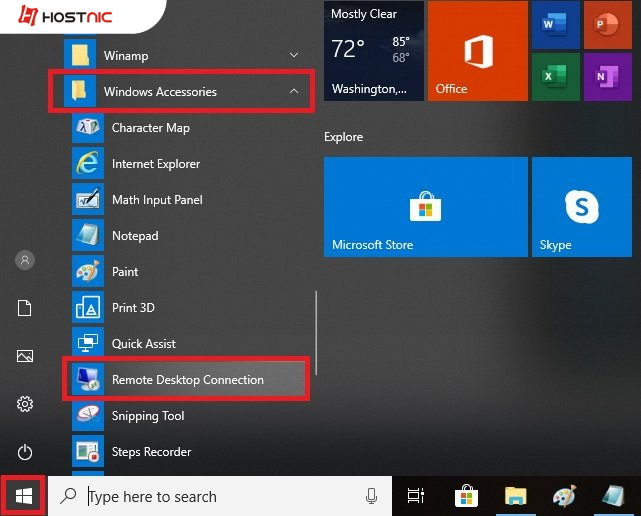Open Print 3D icon
Screen dimensions: 641x516
click(88, 307)
